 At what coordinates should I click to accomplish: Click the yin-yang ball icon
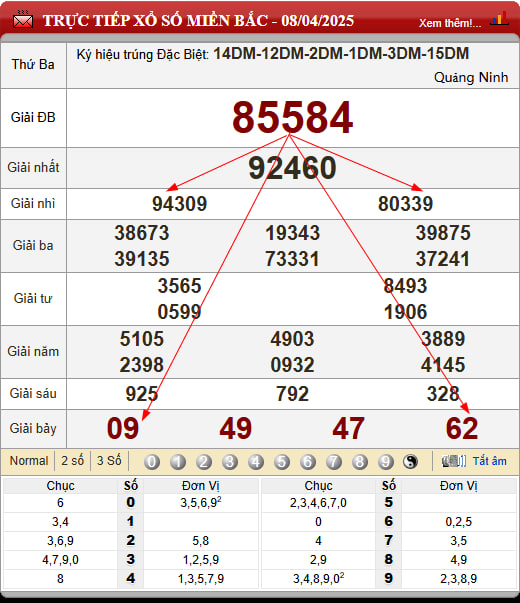click(410, 461)
